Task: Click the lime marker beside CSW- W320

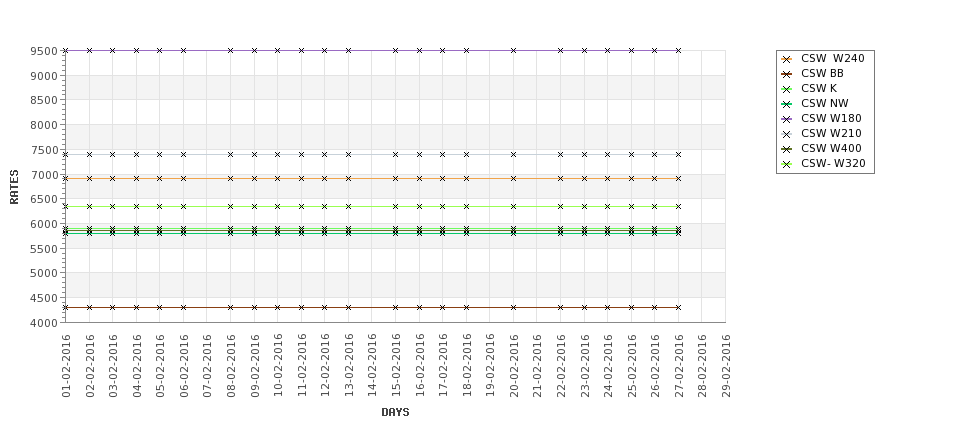Action: 787,164
